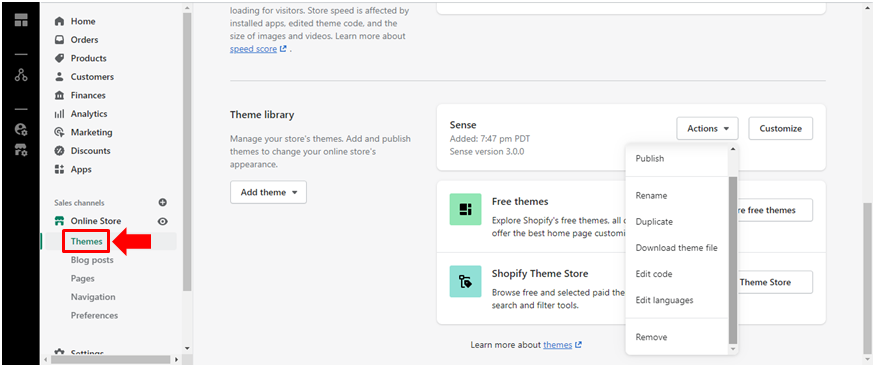The height and width of the screenshot is (366, 874).
Task: View online store using eye icon
Action: (163, 221)
